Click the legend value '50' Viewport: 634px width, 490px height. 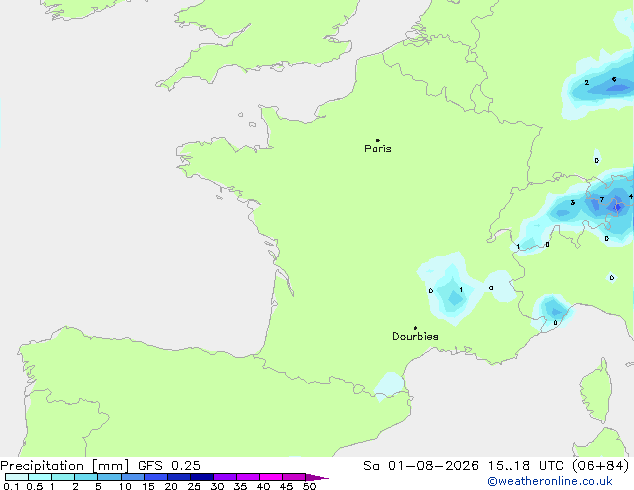coord(309,486)
